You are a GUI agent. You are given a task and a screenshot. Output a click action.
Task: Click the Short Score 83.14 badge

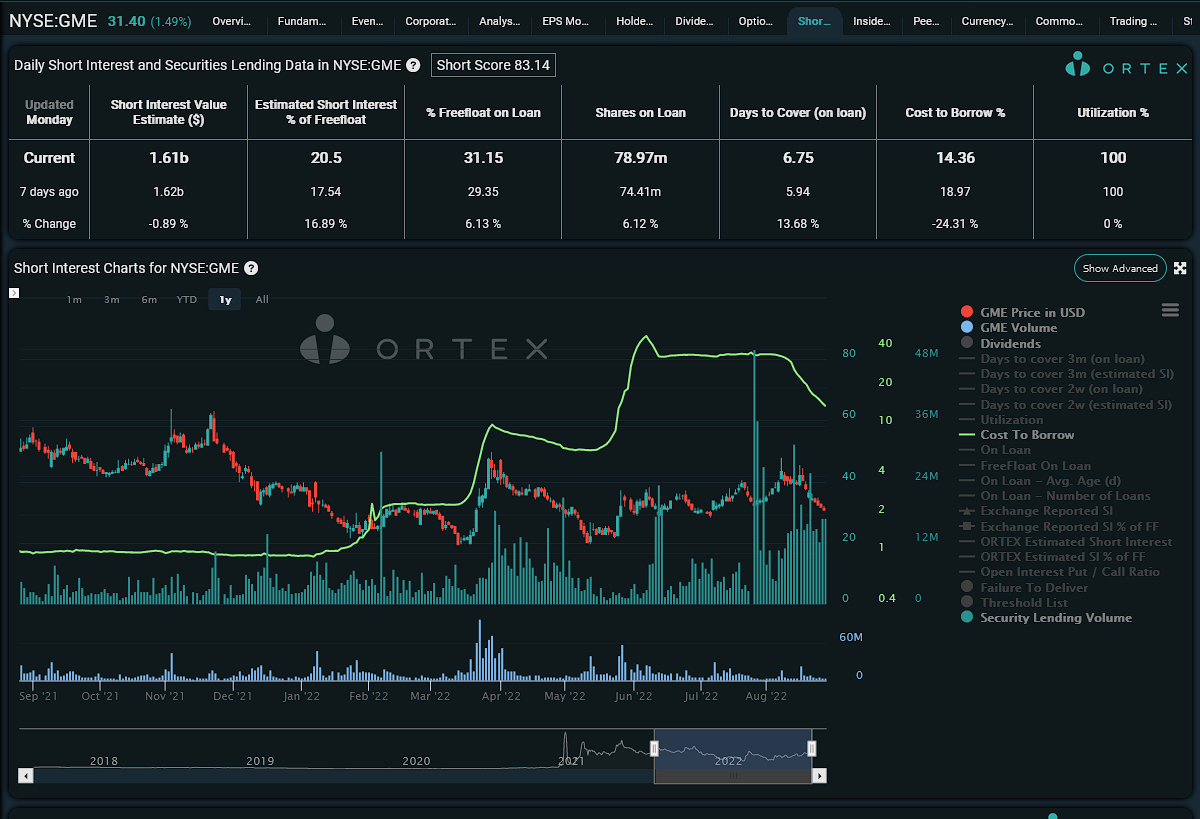(x=493, y=65)
